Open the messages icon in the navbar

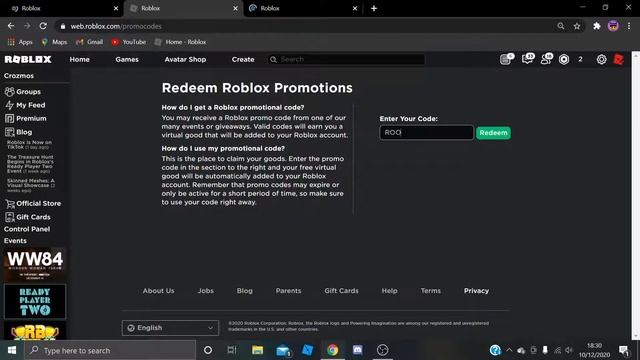pos(527,59)
